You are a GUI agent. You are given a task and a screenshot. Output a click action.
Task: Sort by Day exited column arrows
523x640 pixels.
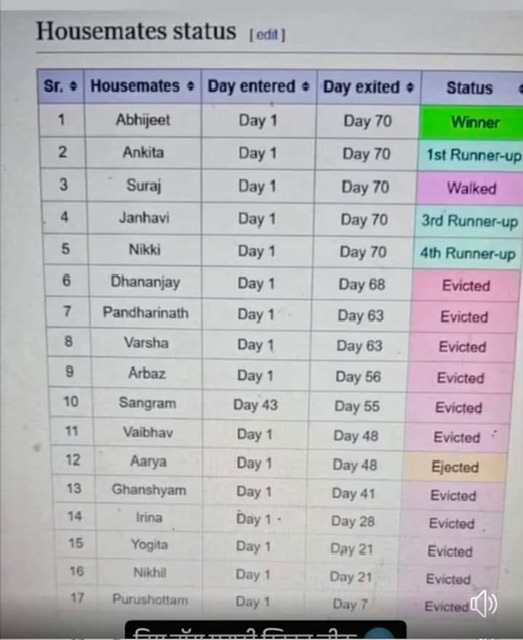coord(410,87)
